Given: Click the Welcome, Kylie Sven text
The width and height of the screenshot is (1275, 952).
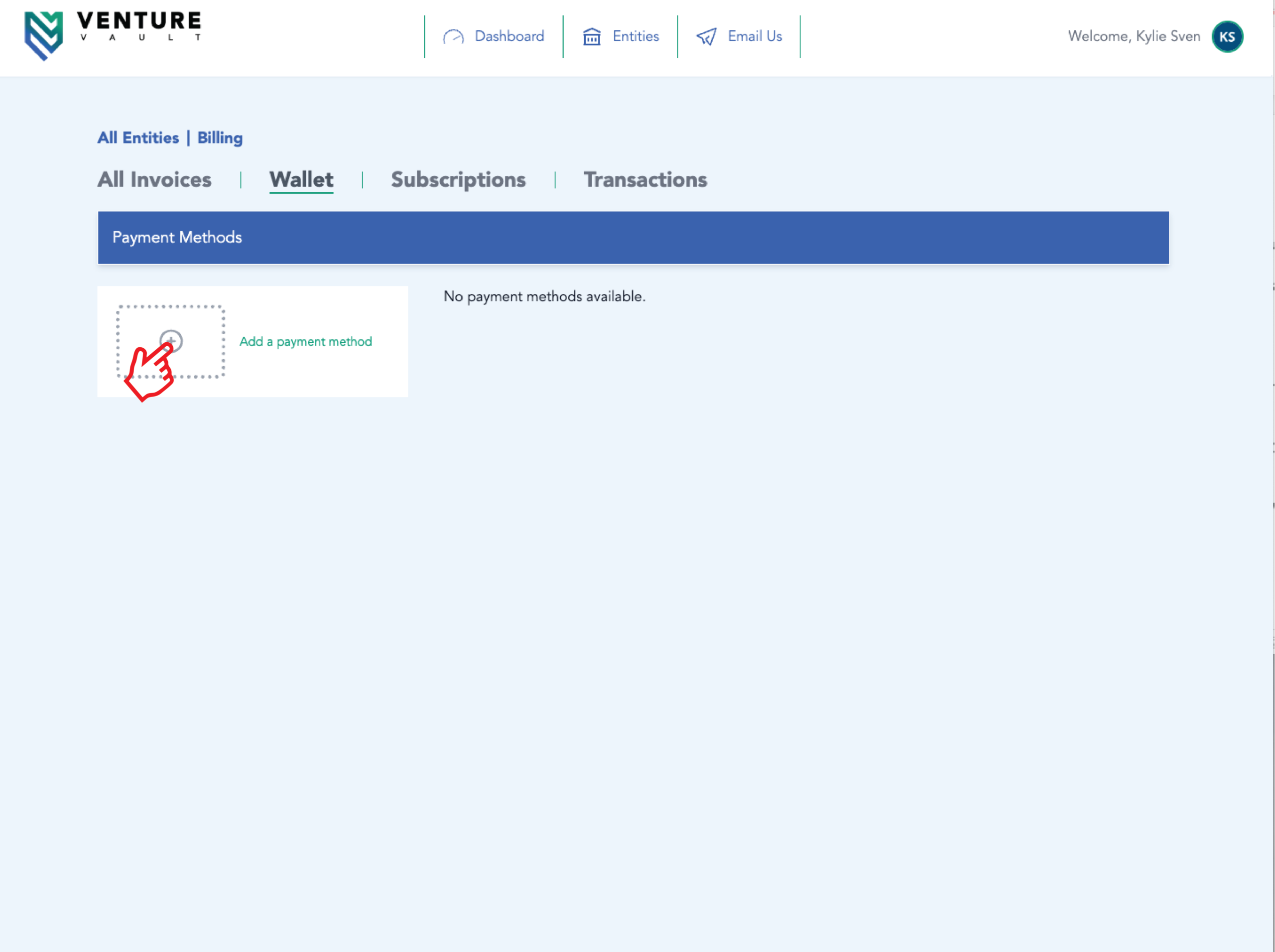Looking at the screenshot, I should coord(1133,36).
